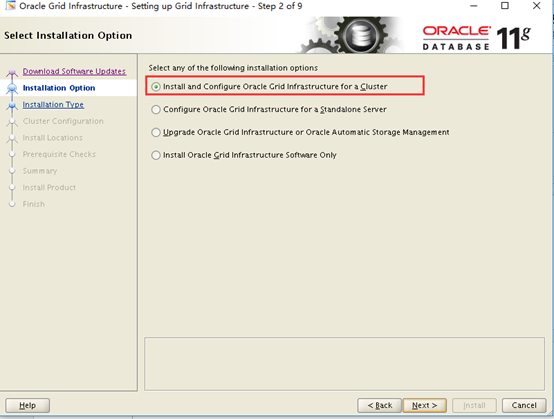Screen dimensions: 554x419
Task: Click the Help button
Action: pyautogui.click(x=28, y=405)
